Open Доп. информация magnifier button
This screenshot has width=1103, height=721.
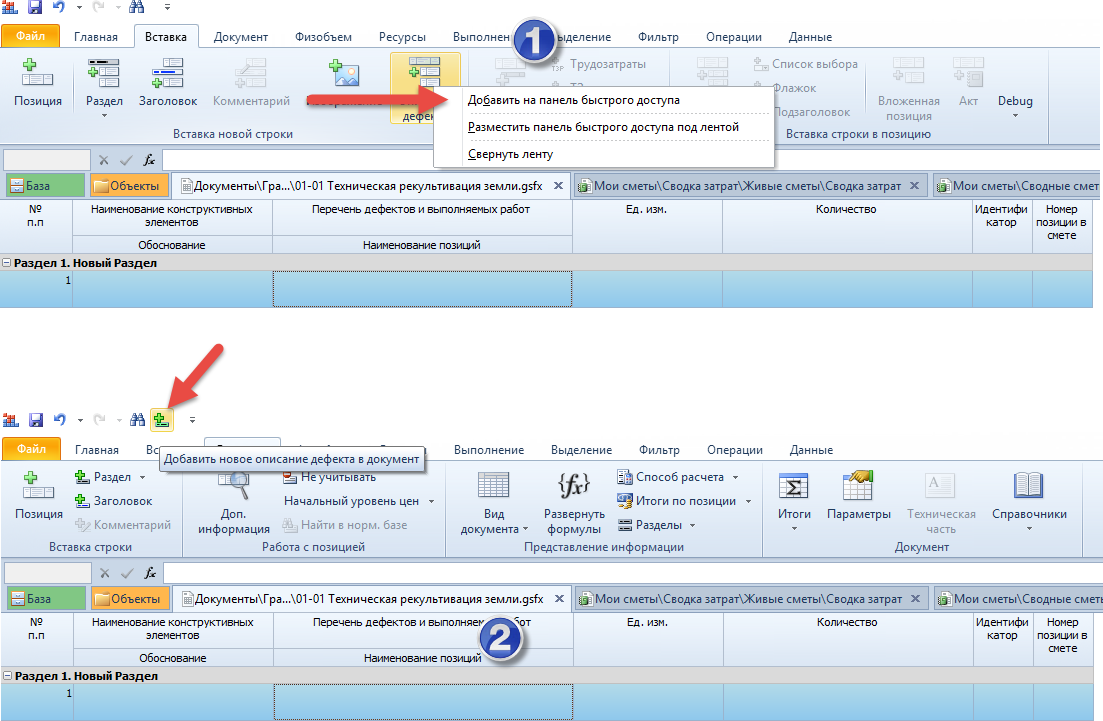(x=234, y=502)
